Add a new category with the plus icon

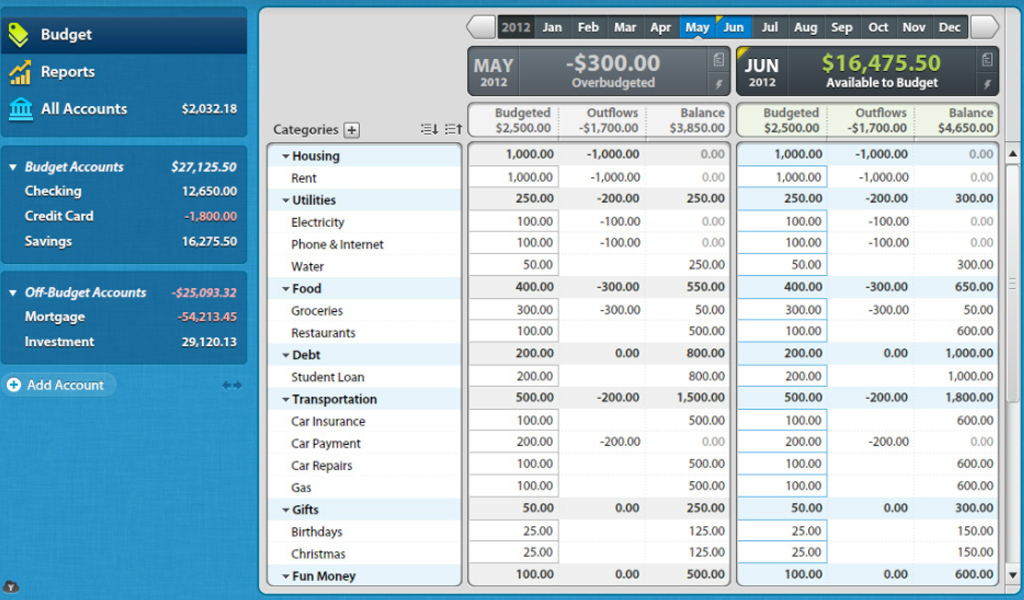point(351,130)
